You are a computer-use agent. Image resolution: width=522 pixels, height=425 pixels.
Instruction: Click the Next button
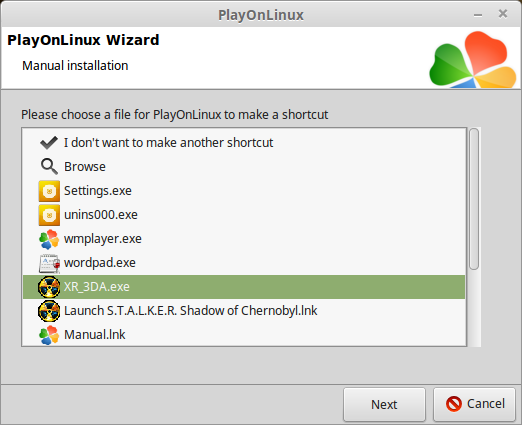(x=384, y=404)
